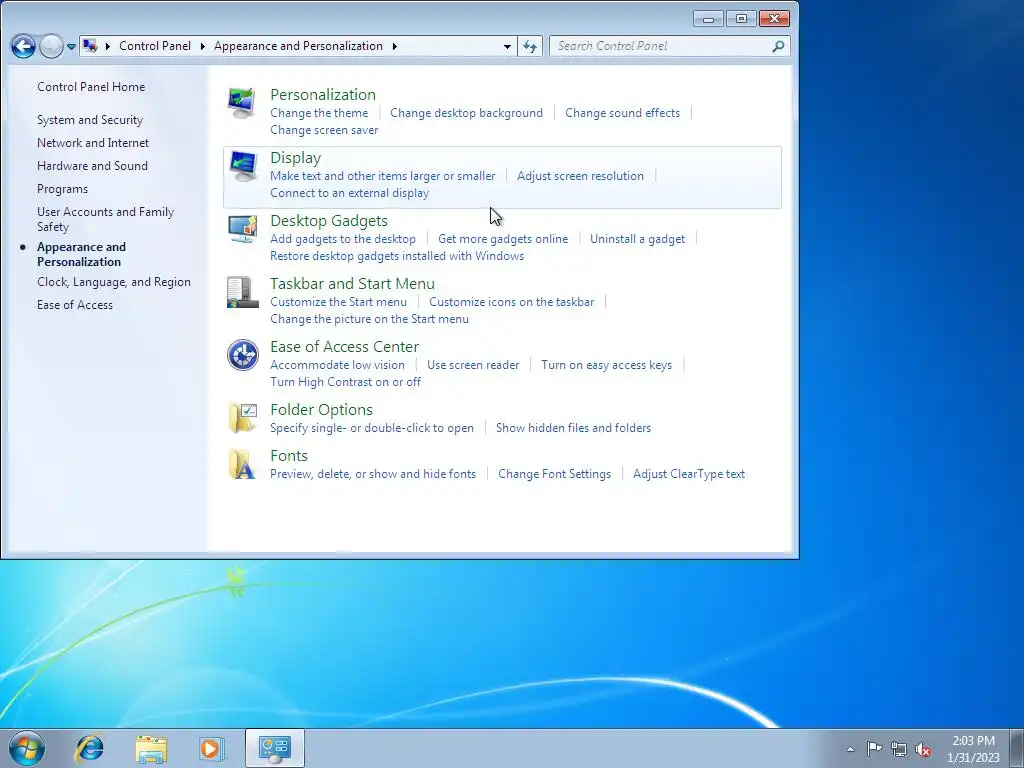Click the Personalization category icon

coord(242,103)
